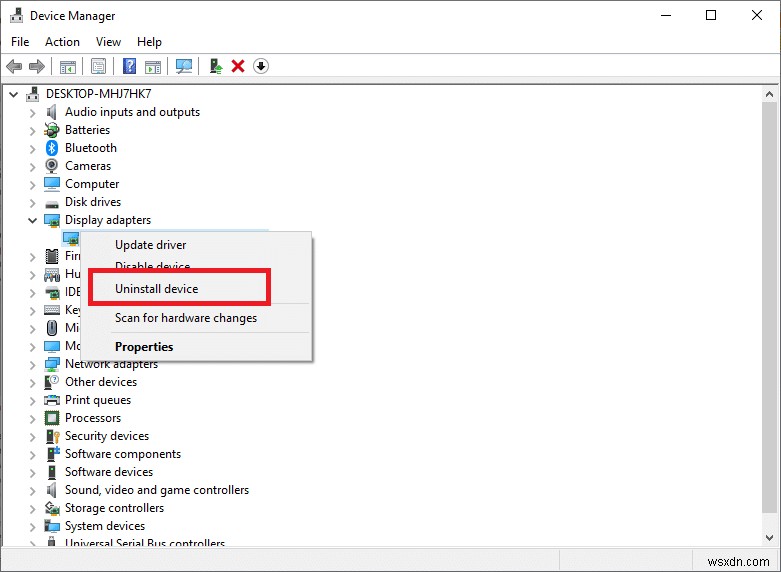Select the Storage controllers label
Screen dimensions: 781x572
coord(115,508)
